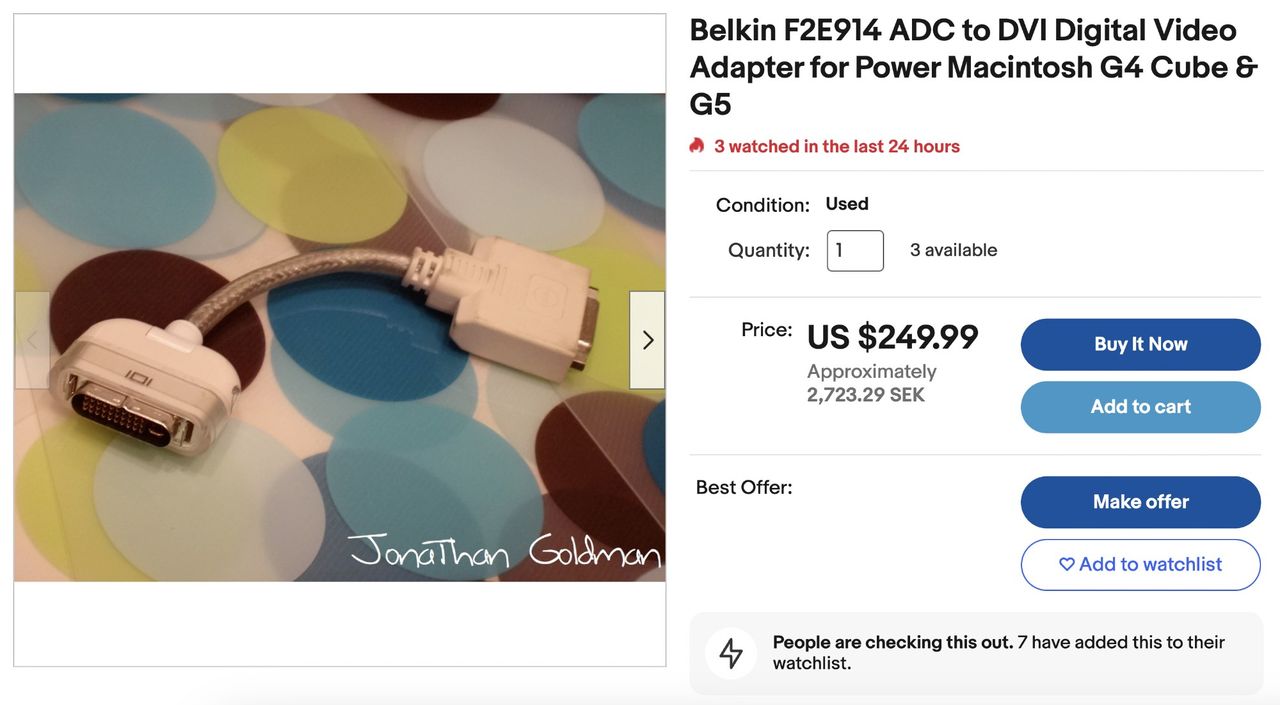Show the next product photo
Screen dimensions: 1280x705
coord(647,340)
